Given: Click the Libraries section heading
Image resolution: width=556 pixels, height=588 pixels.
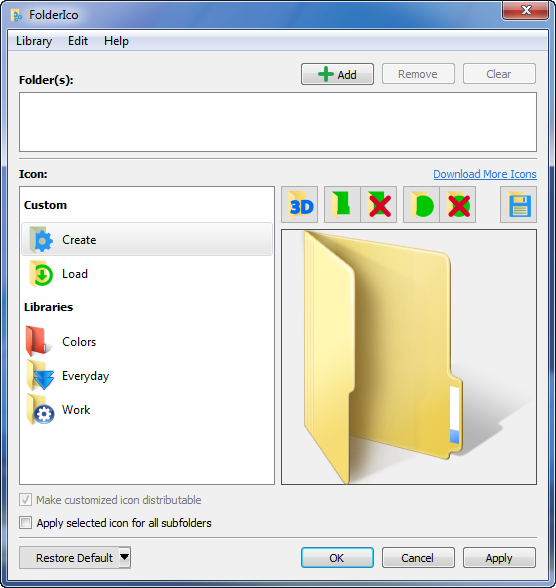Looking at the screenshot, I should coord(48,307).
